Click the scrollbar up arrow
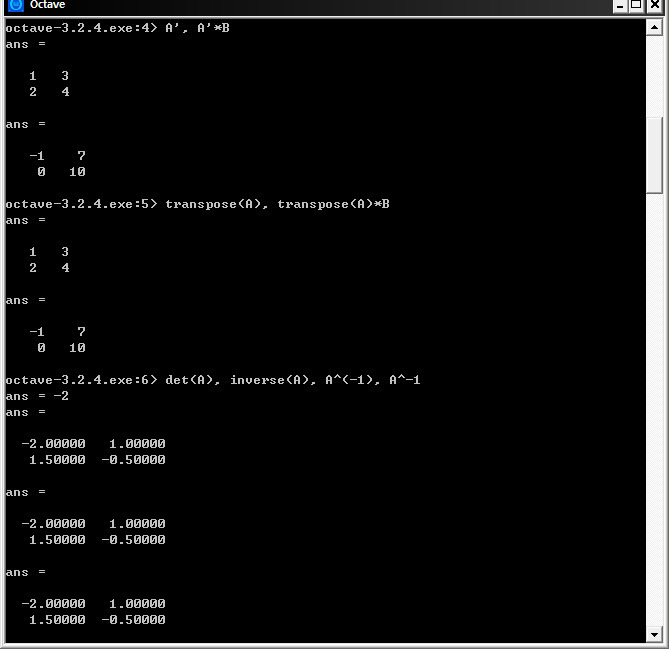Screen dimensions: 669x649 [654, 28]
